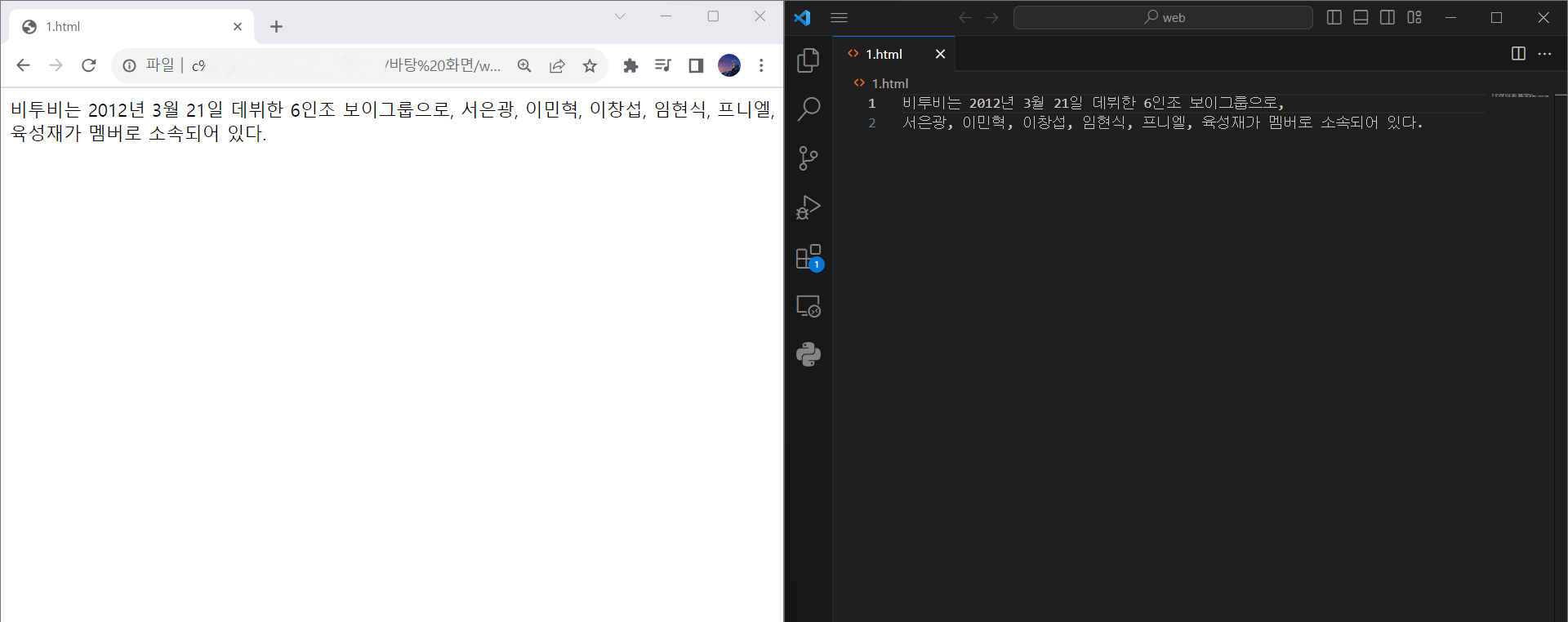Click the editor minimap preview
Image resolution: width=1568 pixels, height=622 pixels.
coord(1520,96)
